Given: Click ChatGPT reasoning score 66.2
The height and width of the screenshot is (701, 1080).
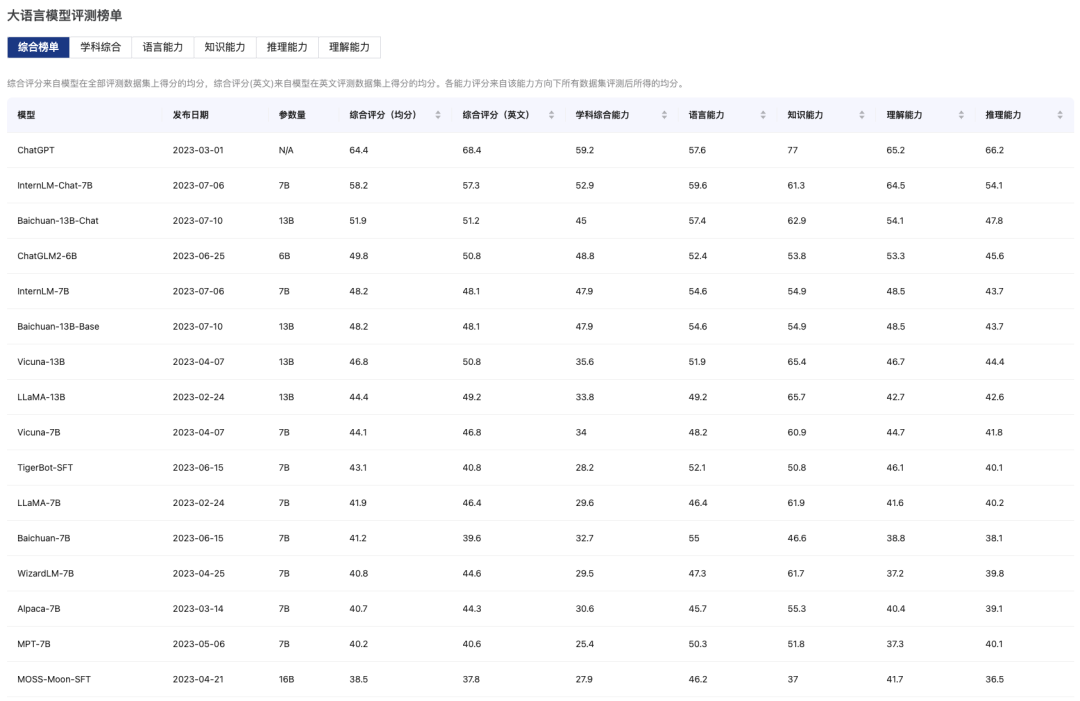Looking at the screenshot, I should coord(995,150).
